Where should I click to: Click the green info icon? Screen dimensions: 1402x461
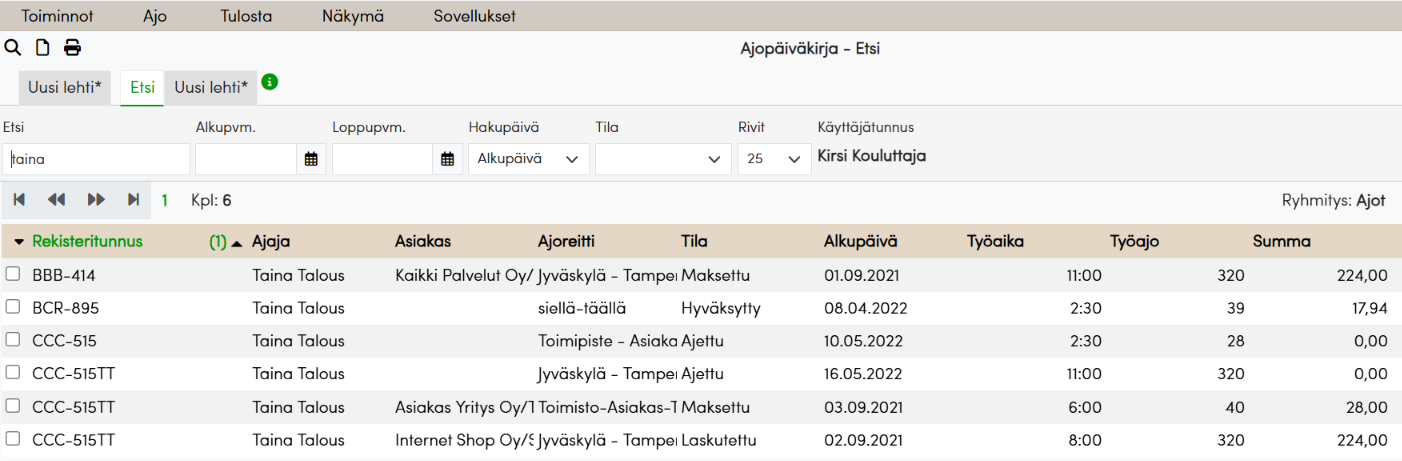269,82
